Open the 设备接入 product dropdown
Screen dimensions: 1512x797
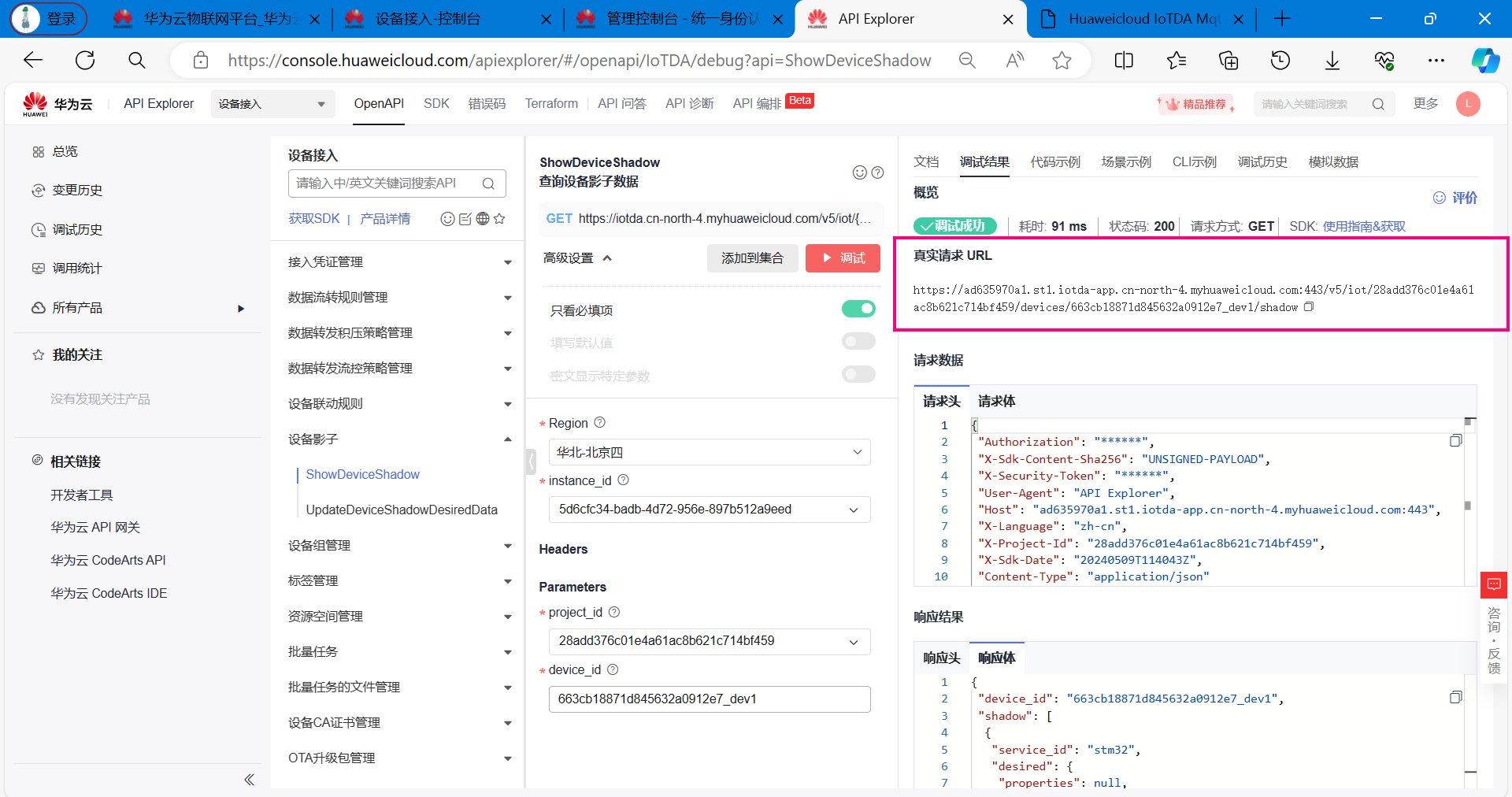click(x=272, y=104)
